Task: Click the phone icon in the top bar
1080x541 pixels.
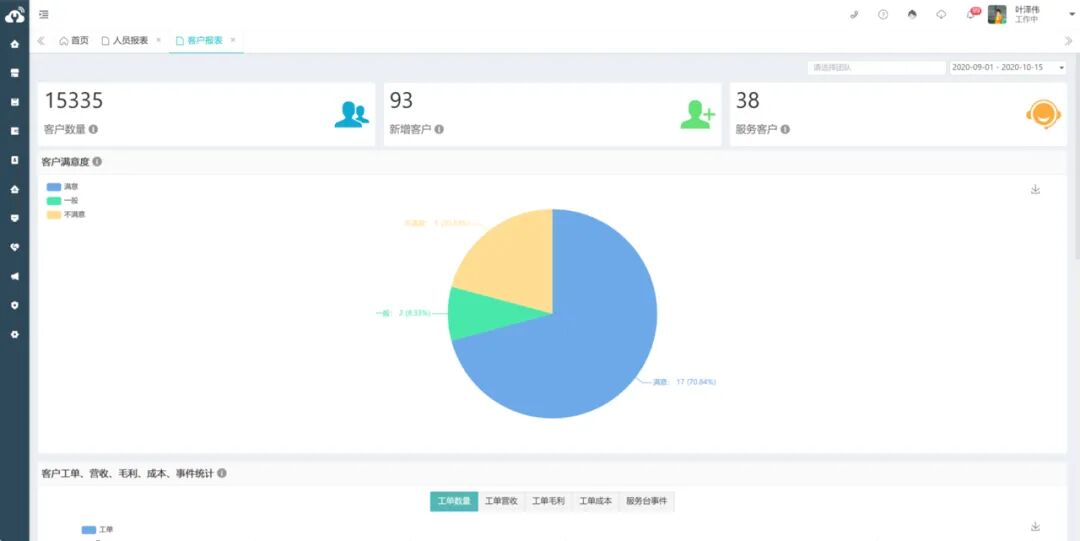Action: pos(854,14)
